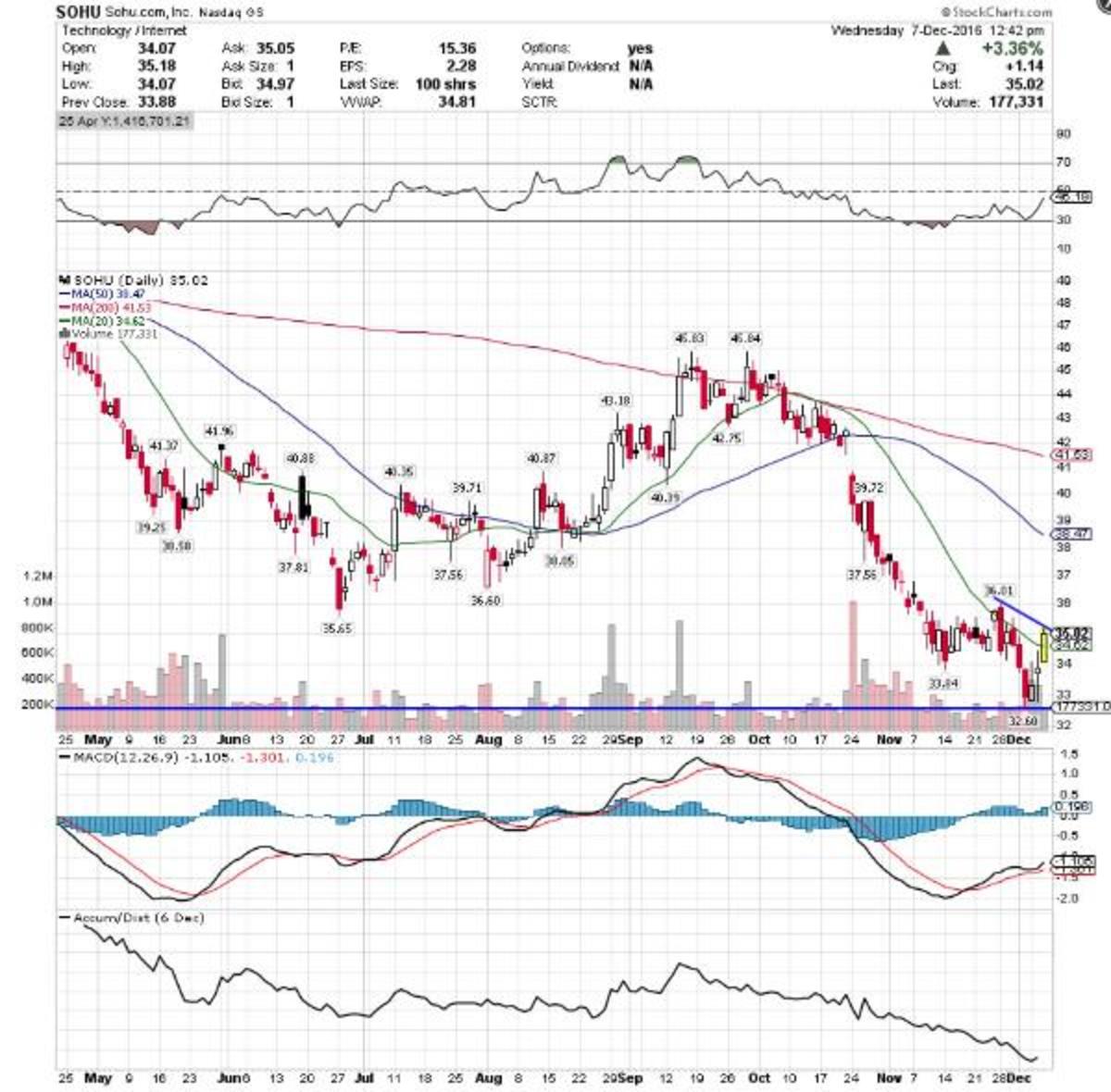Click the EPS value 2.28

pyautogui.click(x=461, y=67)
